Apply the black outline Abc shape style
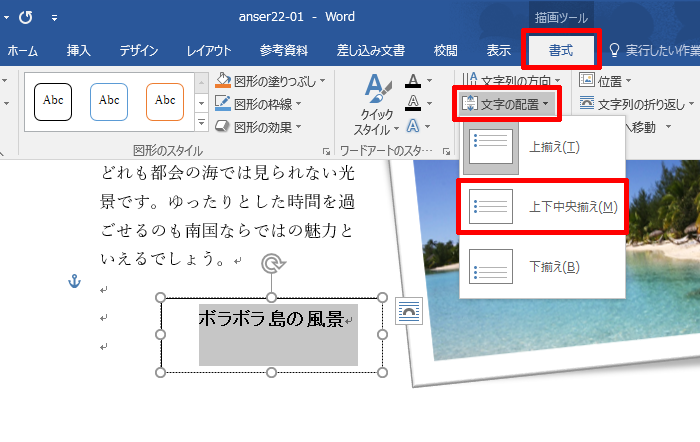The width and height of the screenshot is (700, 442). (53, 101)
